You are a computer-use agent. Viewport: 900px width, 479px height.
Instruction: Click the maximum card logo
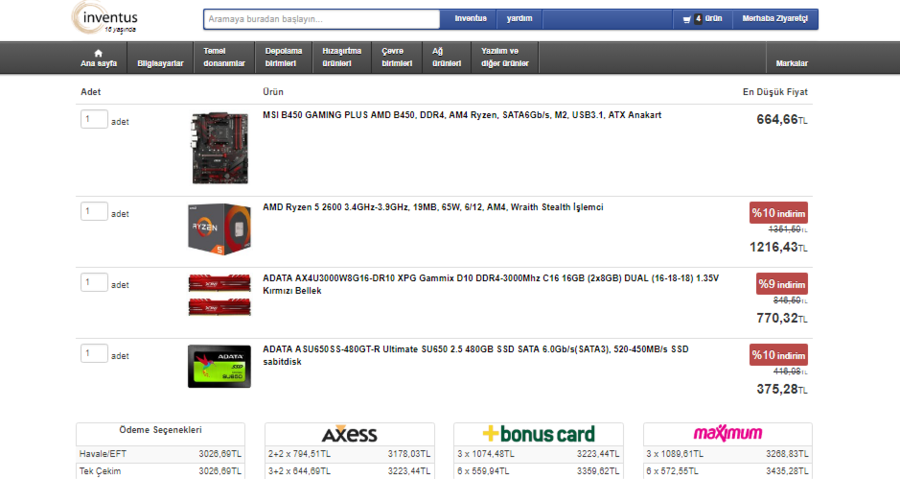(x=728, y=433)
